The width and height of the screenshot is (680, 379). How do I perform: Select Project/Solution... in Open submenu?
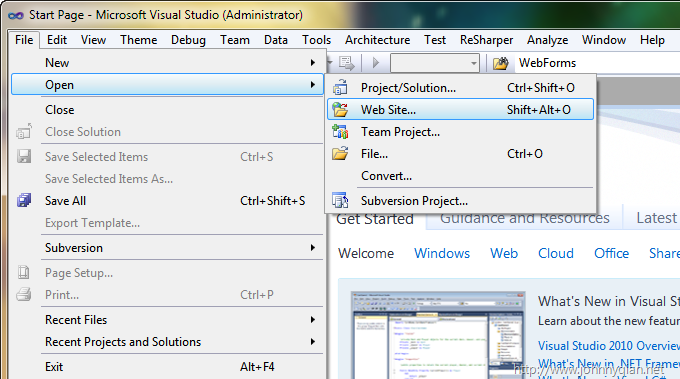pos(461,88)
